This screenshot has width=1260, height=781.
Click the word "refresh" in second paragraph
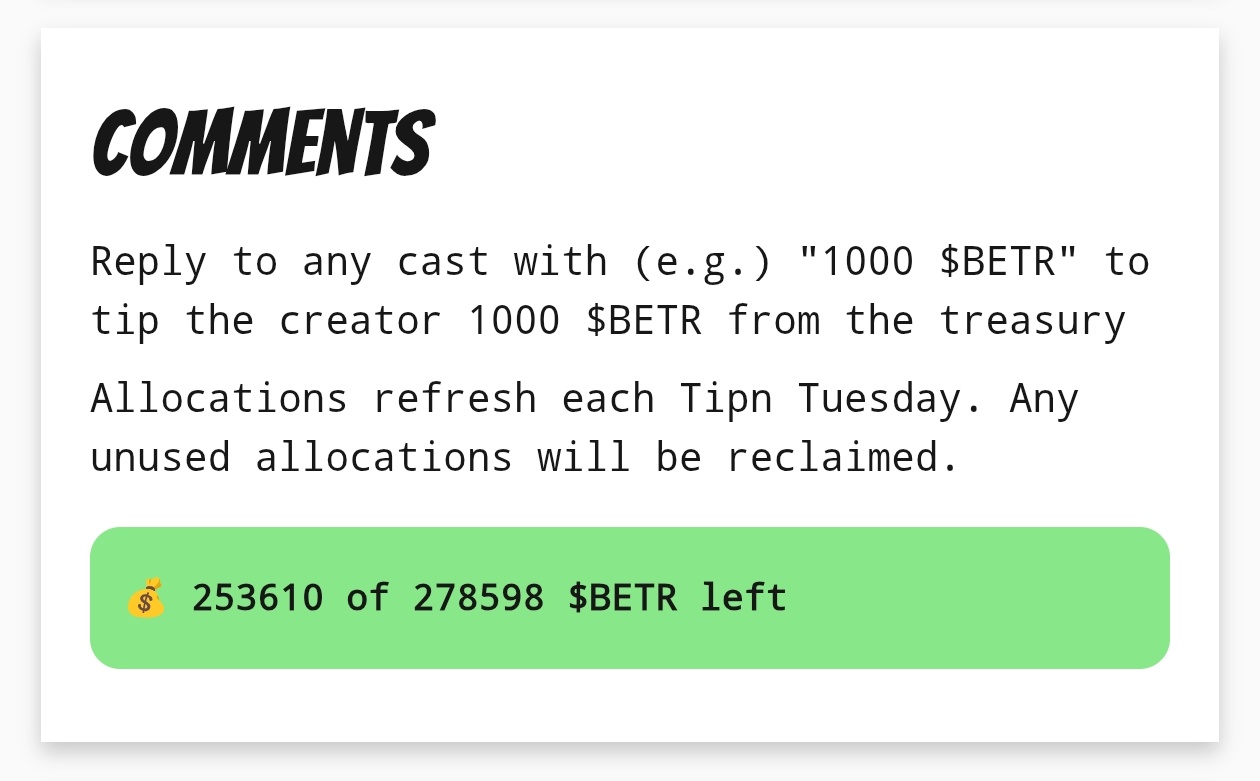click(454, 398)
